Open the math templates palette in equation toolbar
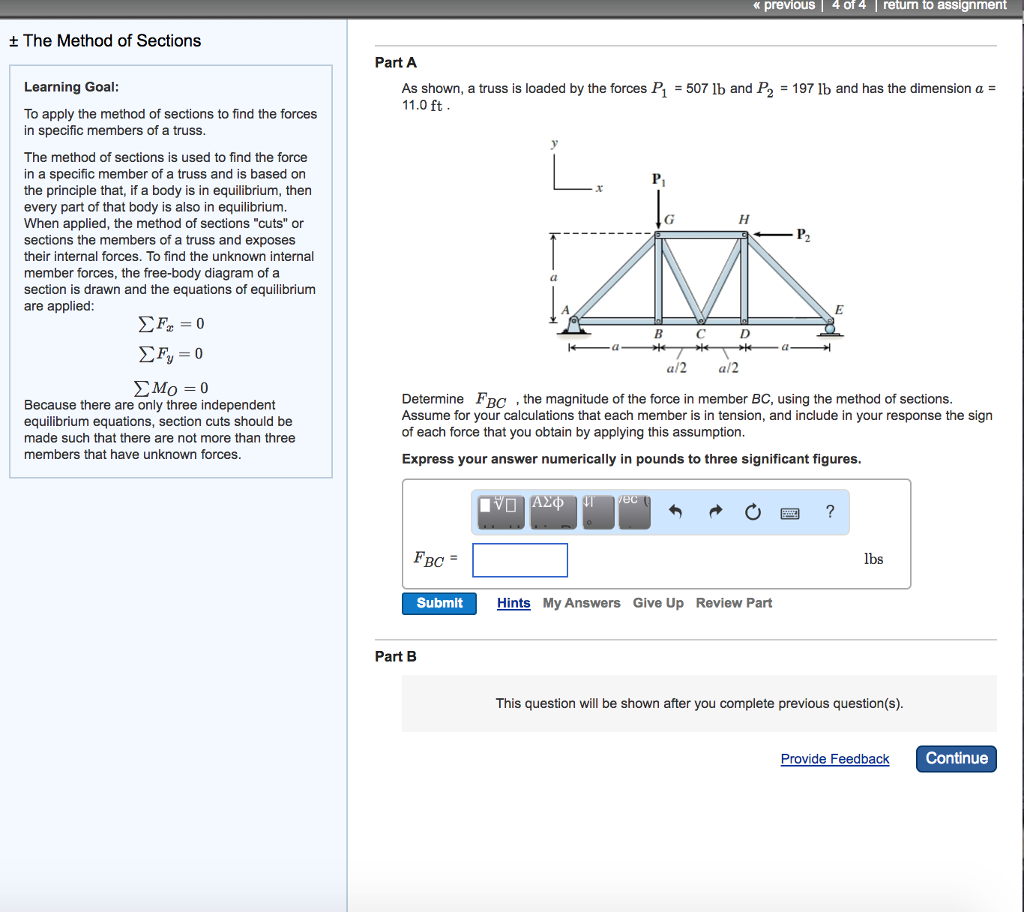 pyautogui.click(x=500, y=511)
